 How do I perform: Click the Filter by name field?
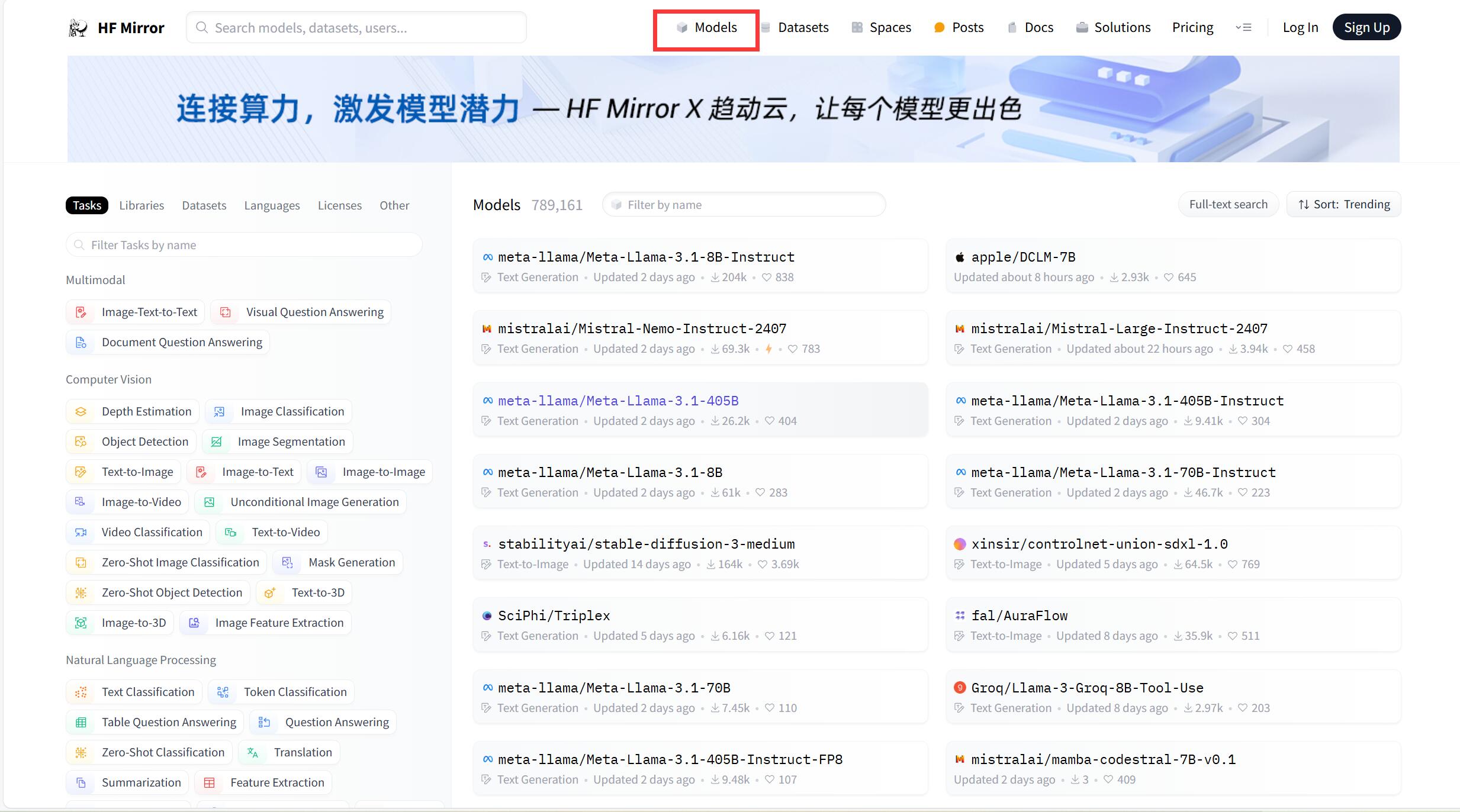point(744,204)
